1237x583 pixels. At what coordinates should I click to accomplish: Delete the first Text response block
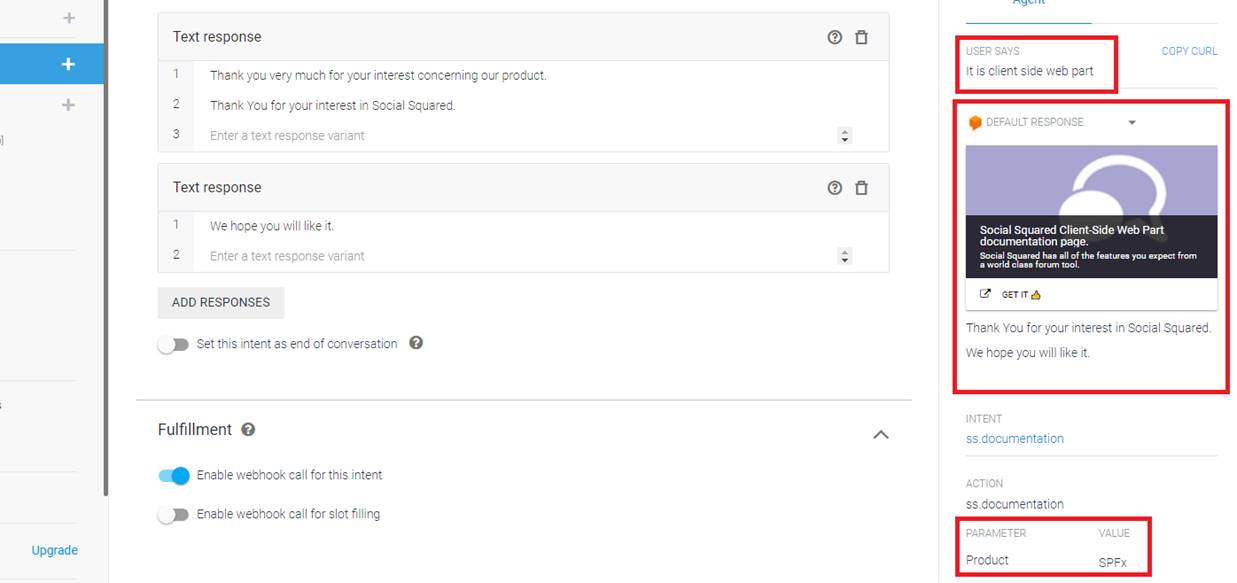point(861,37)
